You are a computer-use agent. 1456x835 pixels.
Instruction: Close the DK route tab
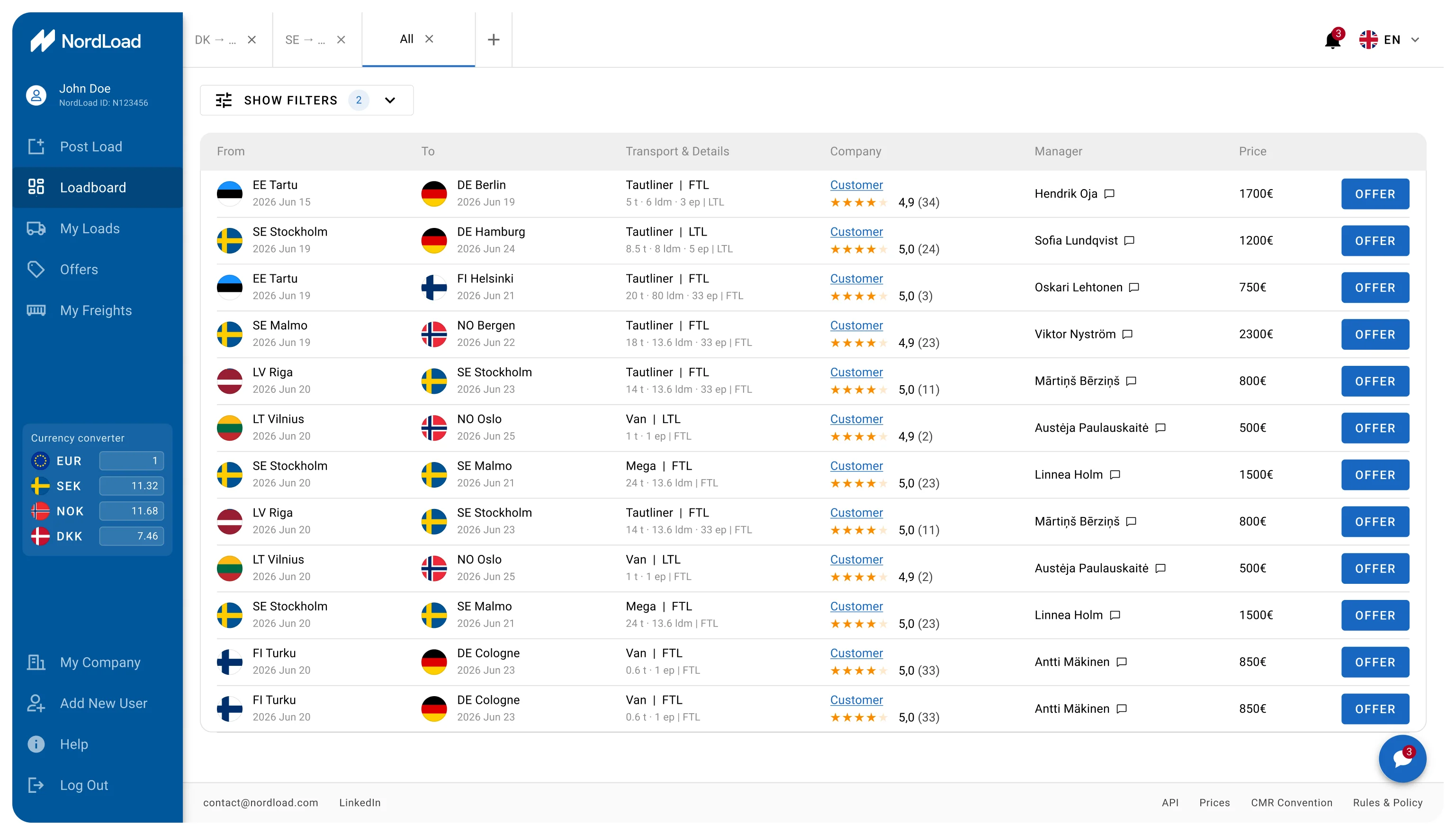[x=252, y=40]
